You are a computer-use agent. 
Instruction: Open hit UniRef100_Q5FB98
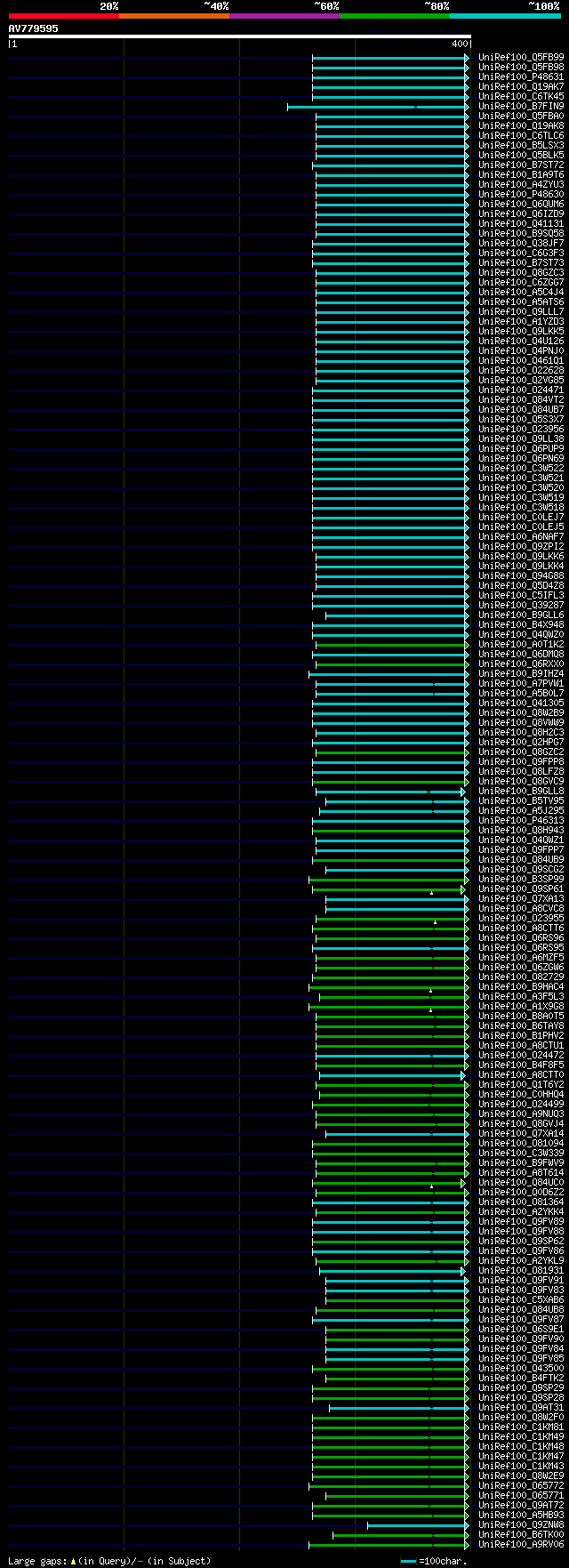coord(521,67)
